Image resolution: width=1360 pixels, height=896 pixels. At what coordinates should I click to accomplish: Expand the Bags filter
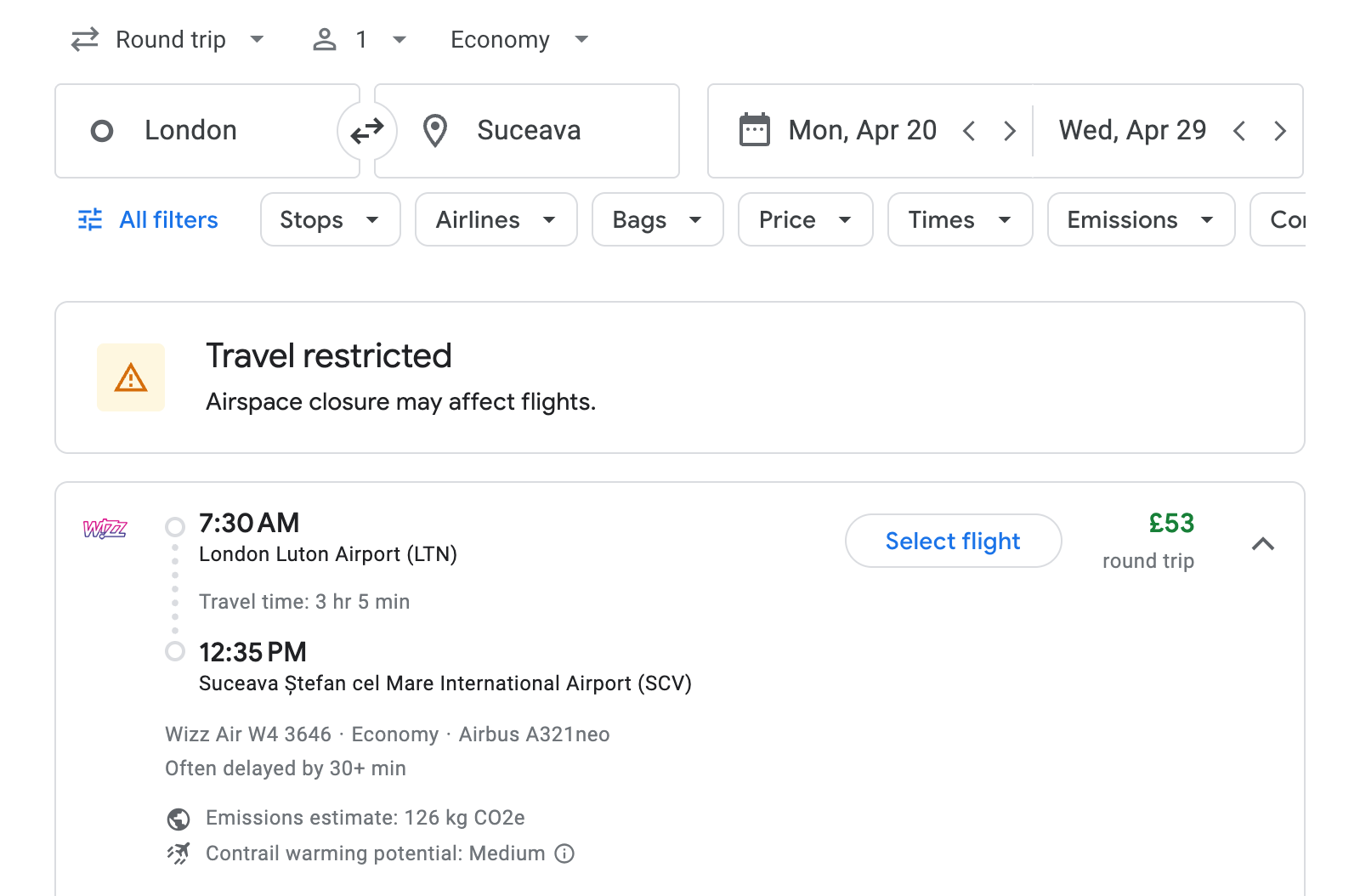coord(657,219)
